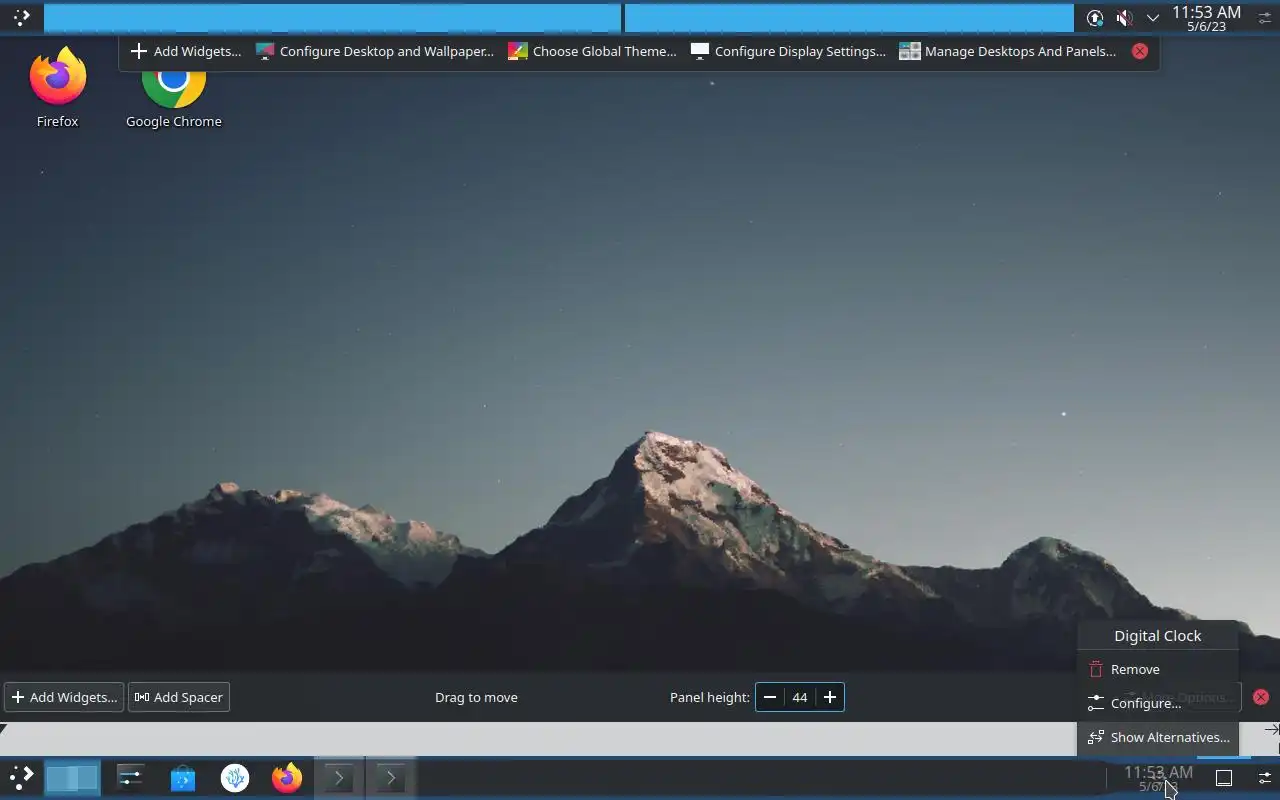Increase panel height with the plus button

coord(830,697)
